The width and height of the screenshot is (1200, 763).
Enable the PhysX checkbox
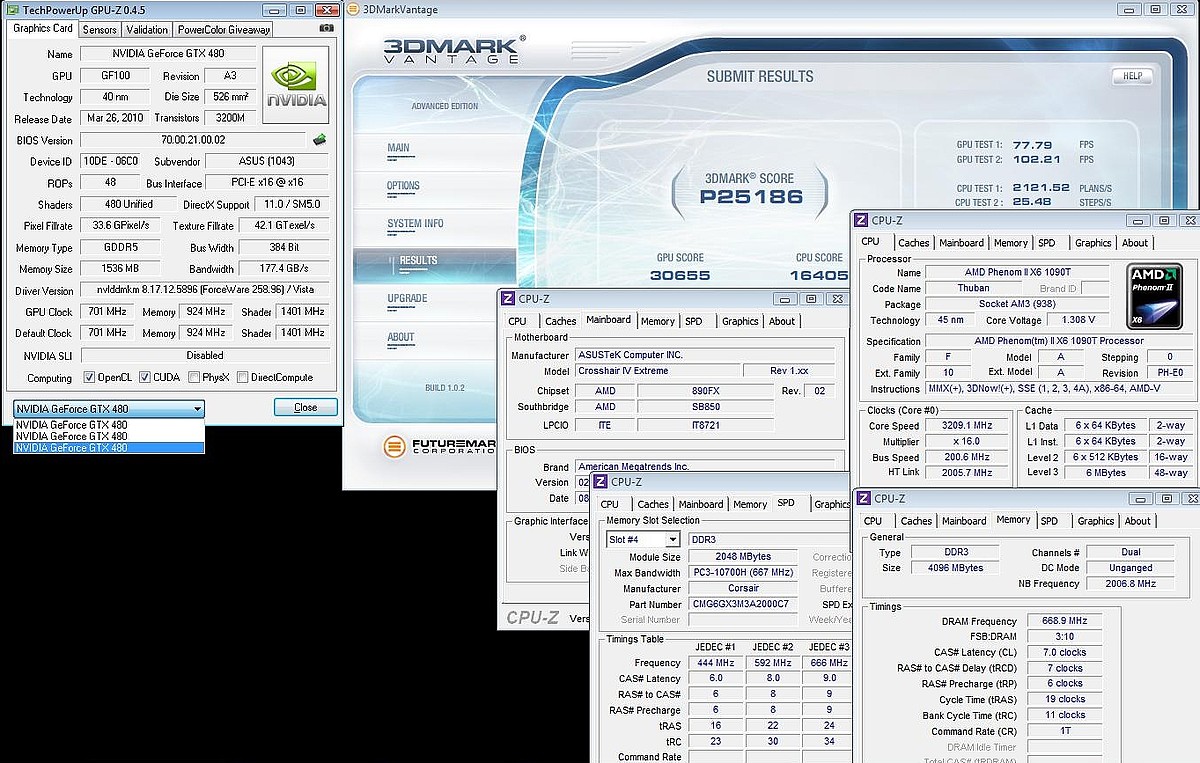click(195, 378)
